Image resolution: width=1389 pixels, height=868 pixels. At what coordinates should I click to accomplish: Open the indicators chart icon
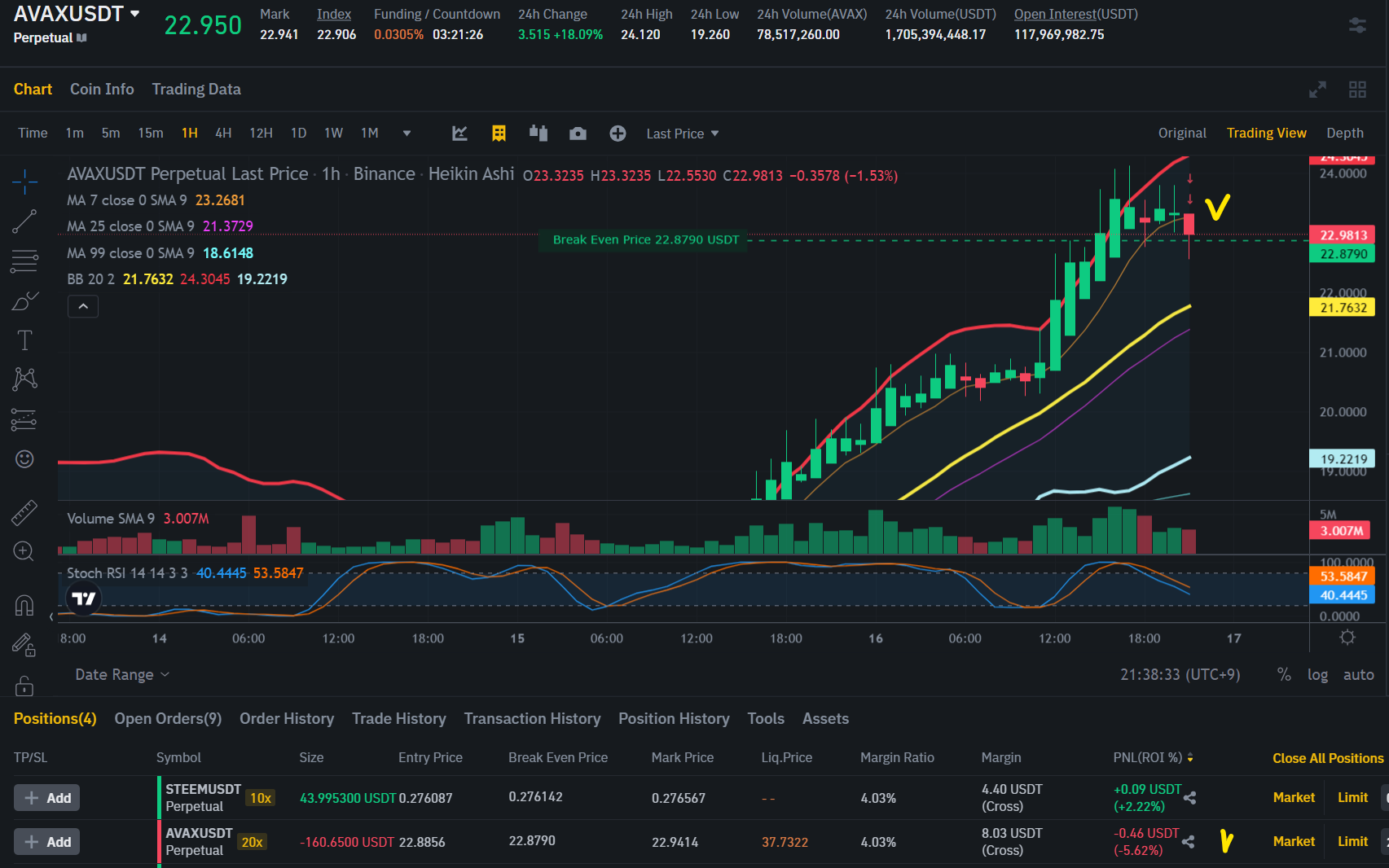coord(460,133)
